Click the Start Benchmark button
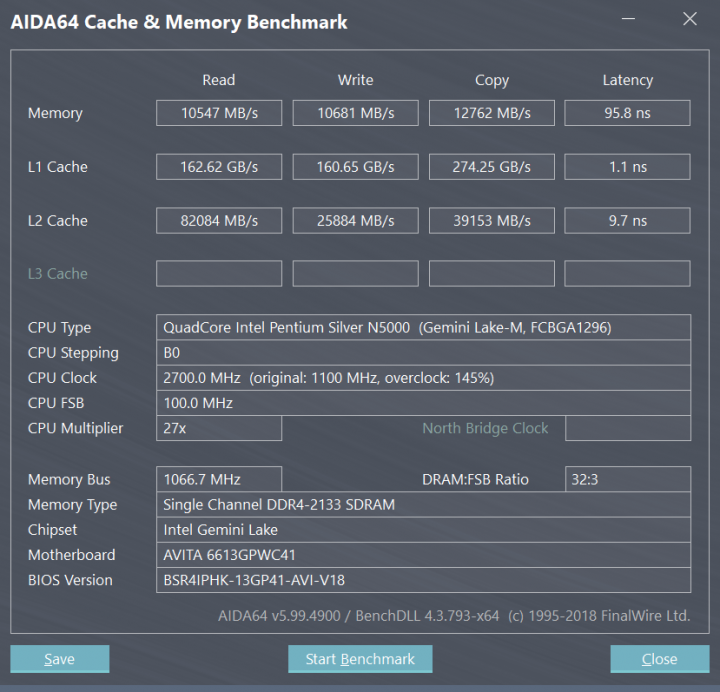Viewport: 720px width, 692px height. [360, 659]
